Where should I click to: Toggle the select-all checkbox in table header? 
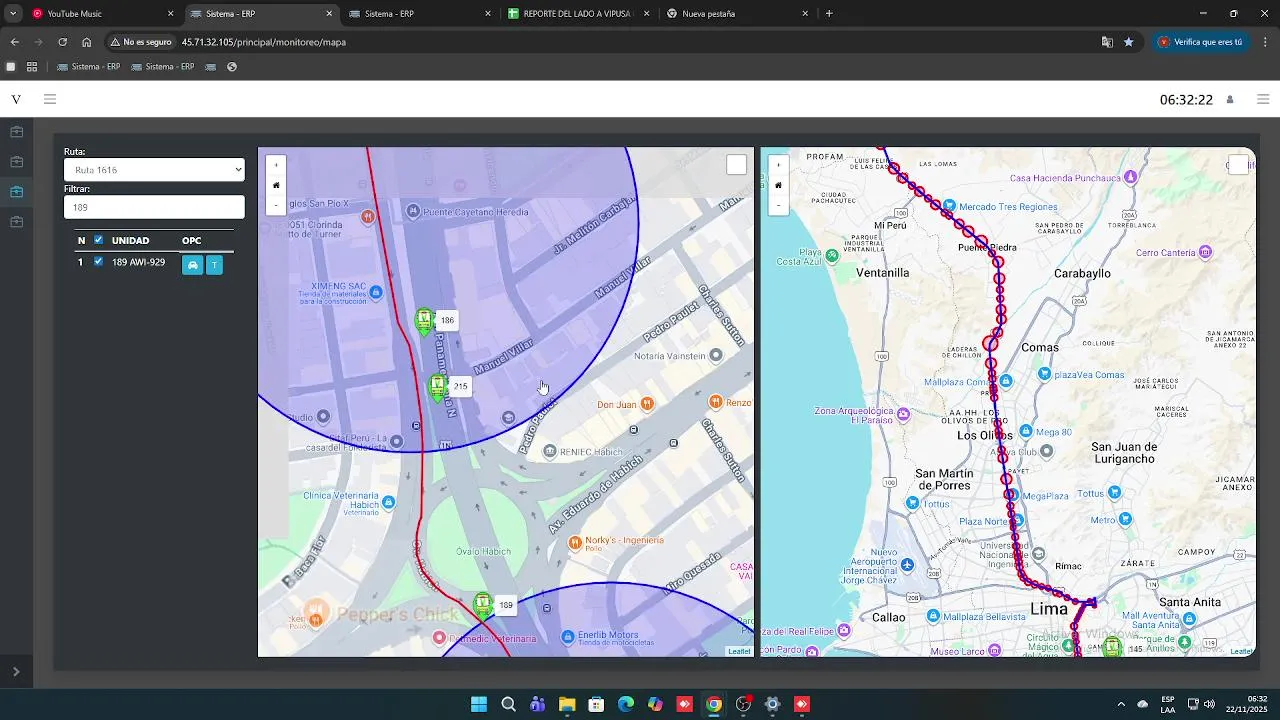98,240
